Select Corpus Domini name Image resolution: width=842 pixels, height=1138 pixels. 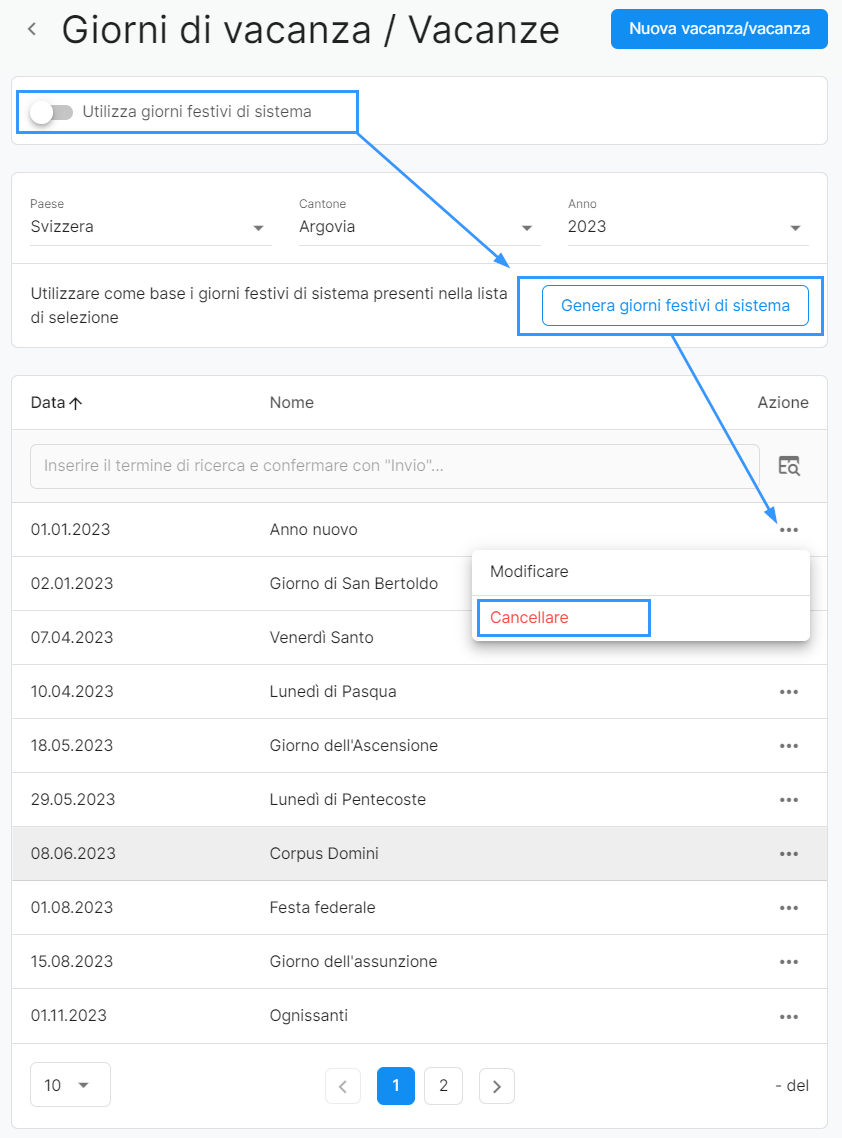pos(324,854)
